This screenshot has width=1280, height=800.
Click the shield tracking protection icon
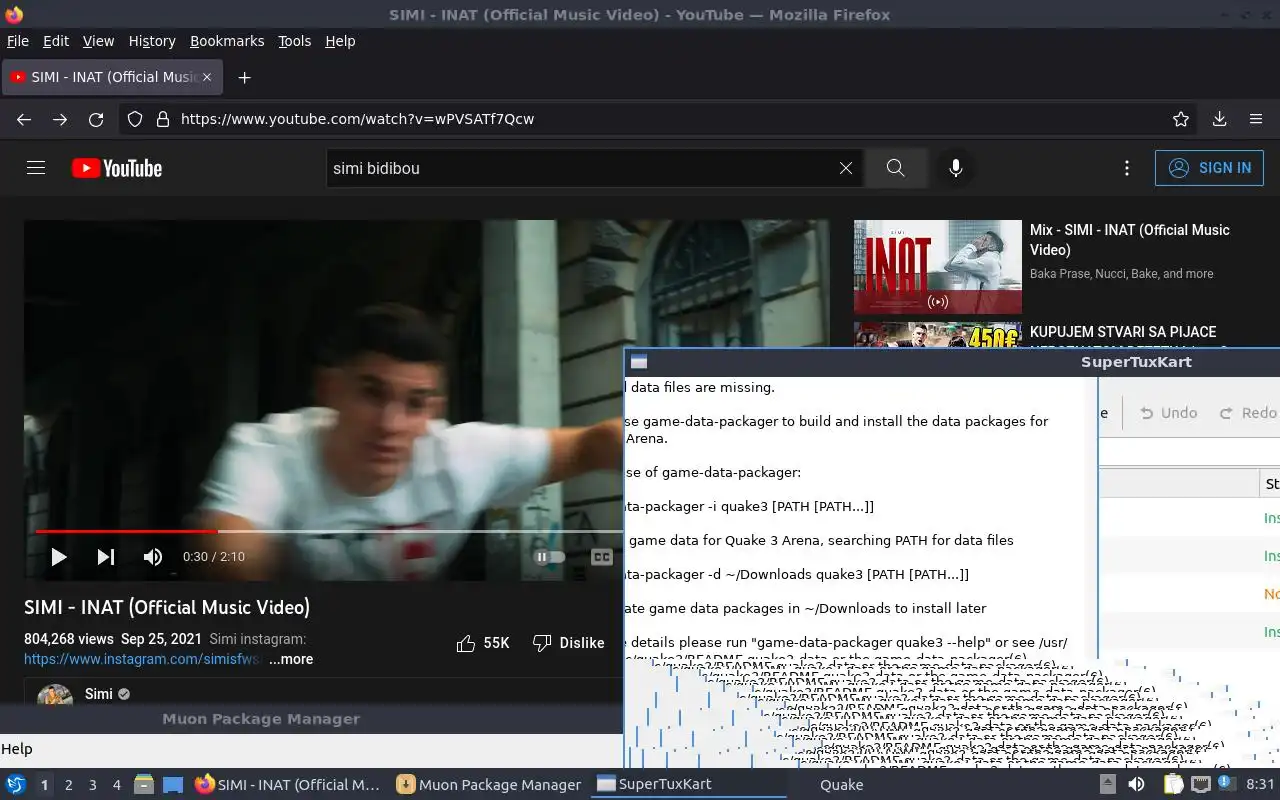coord(135,119)
